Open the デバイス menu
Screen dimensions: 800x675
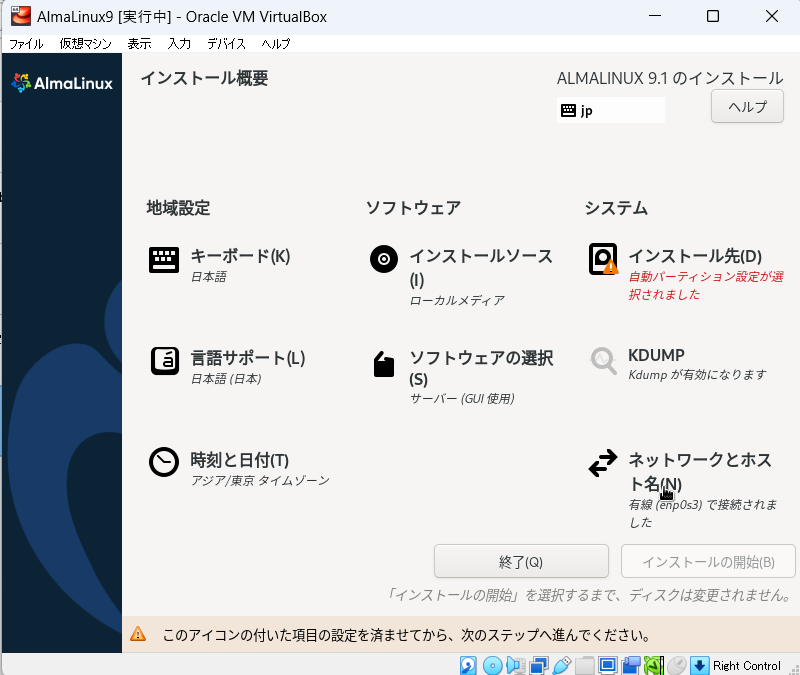[226, 44]
